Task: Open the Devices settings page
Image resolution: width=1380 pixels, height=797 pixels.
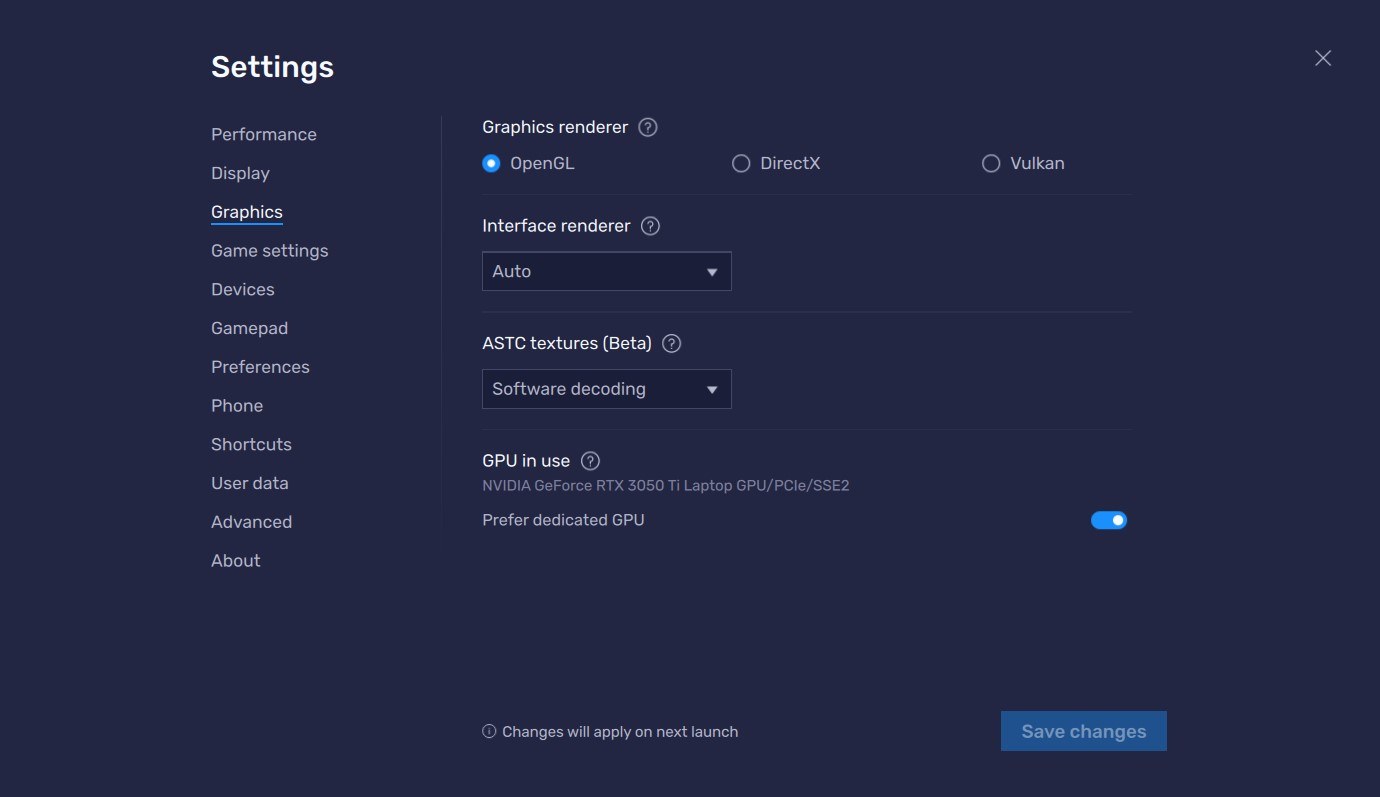Action: (242, 289)
